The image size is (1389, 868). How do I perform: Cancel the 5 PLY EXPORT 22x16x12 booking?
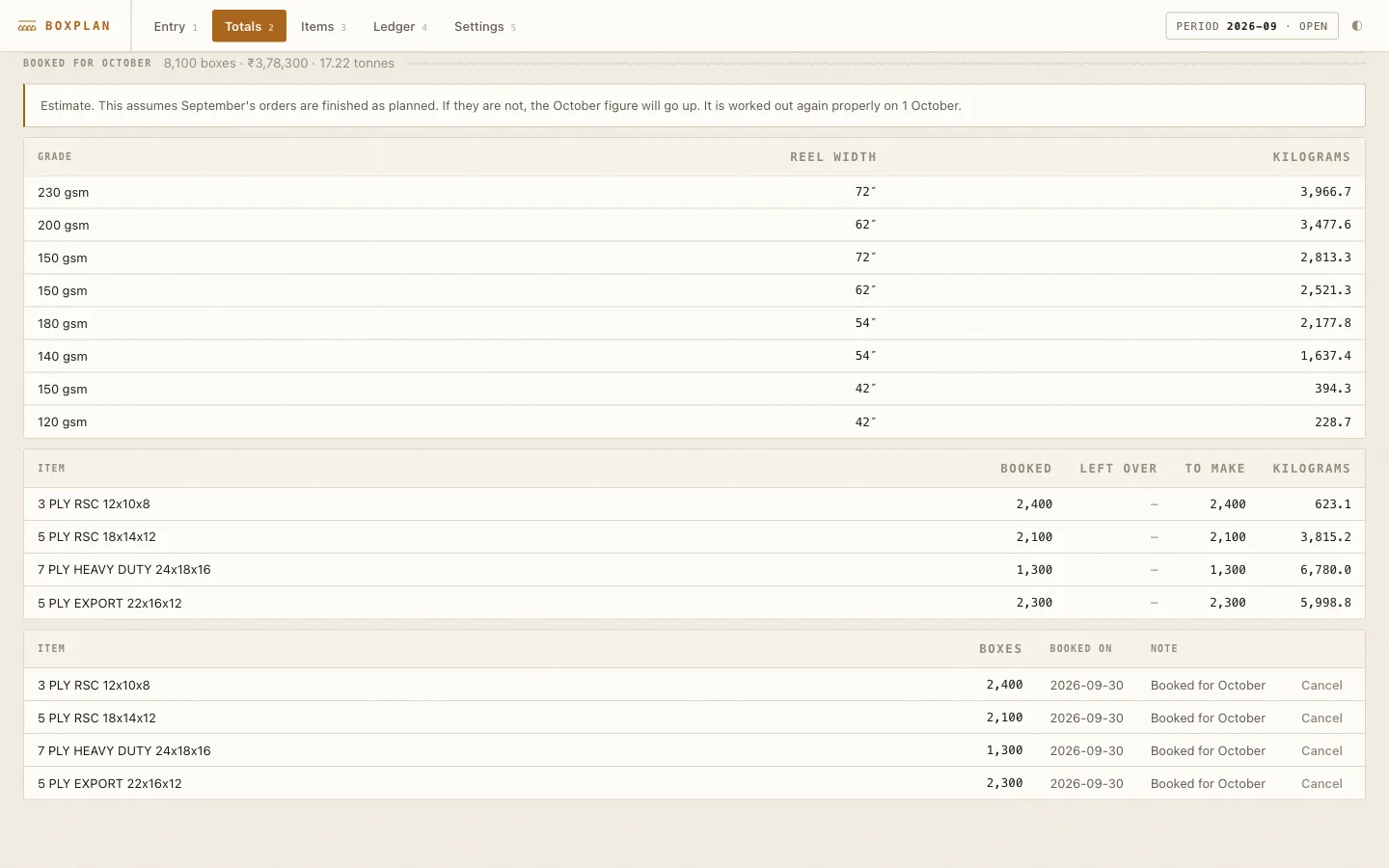click(x=1321, y=783)
